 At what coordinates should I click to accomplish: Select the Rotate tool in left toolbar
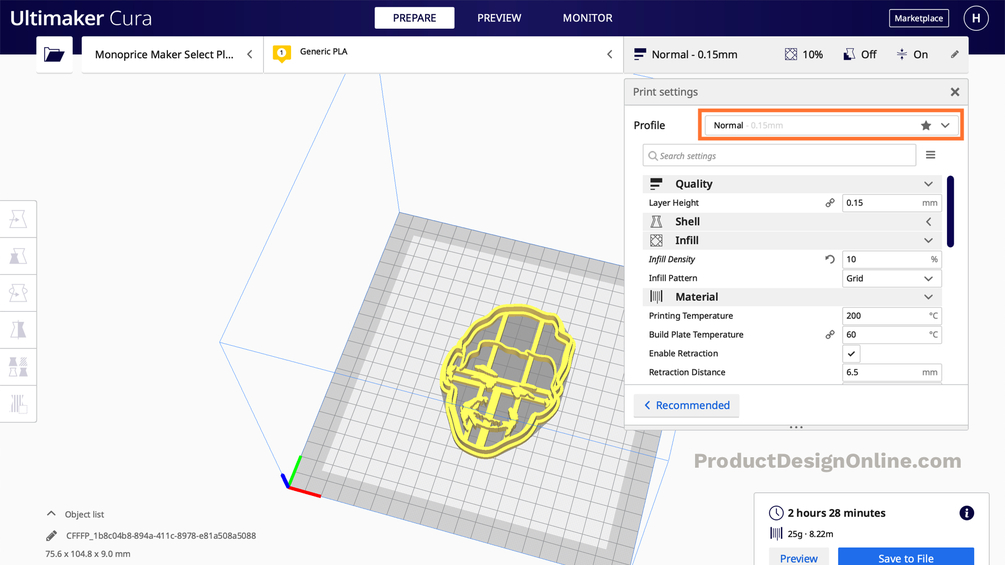[x=18, y=293]
